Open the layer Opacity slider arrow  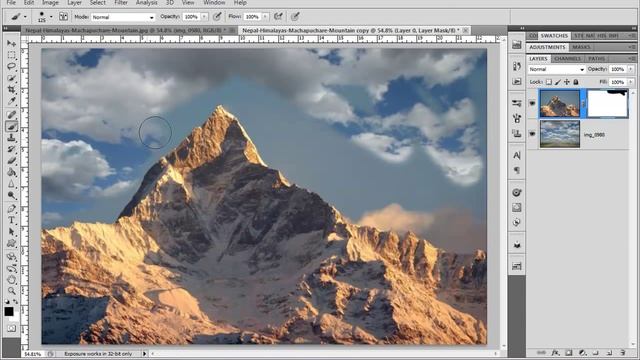click(x=631, y=69)
